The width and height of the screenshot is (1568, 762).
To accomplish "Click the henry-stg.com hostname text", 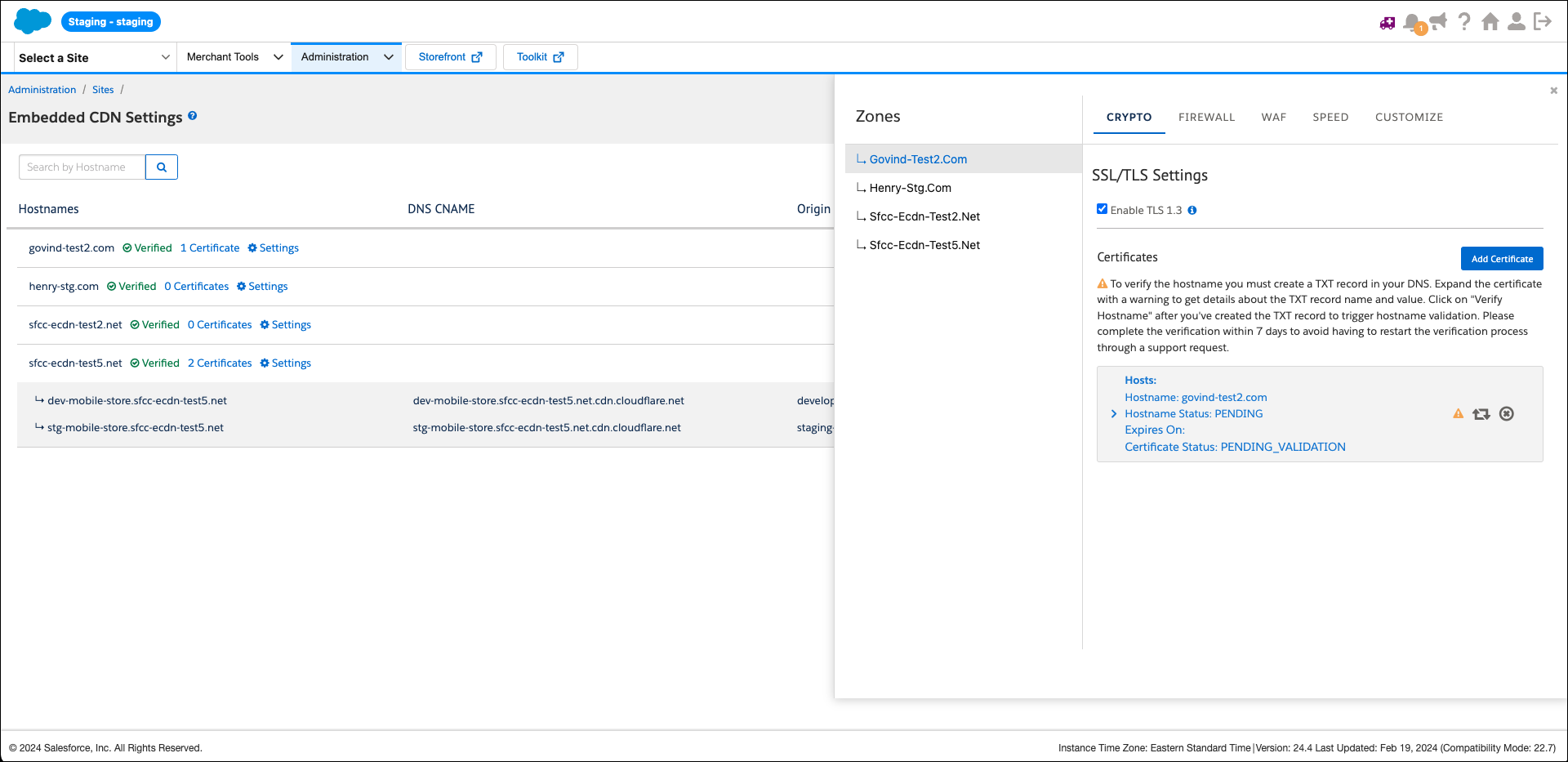I will click(x=64, y=287).
